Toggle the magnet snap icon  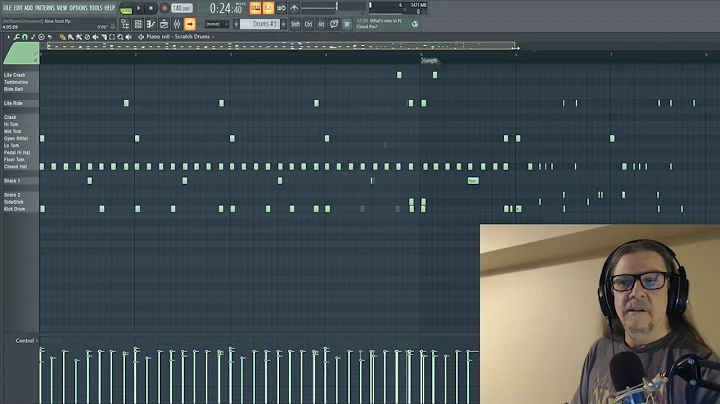click(25, 37)
